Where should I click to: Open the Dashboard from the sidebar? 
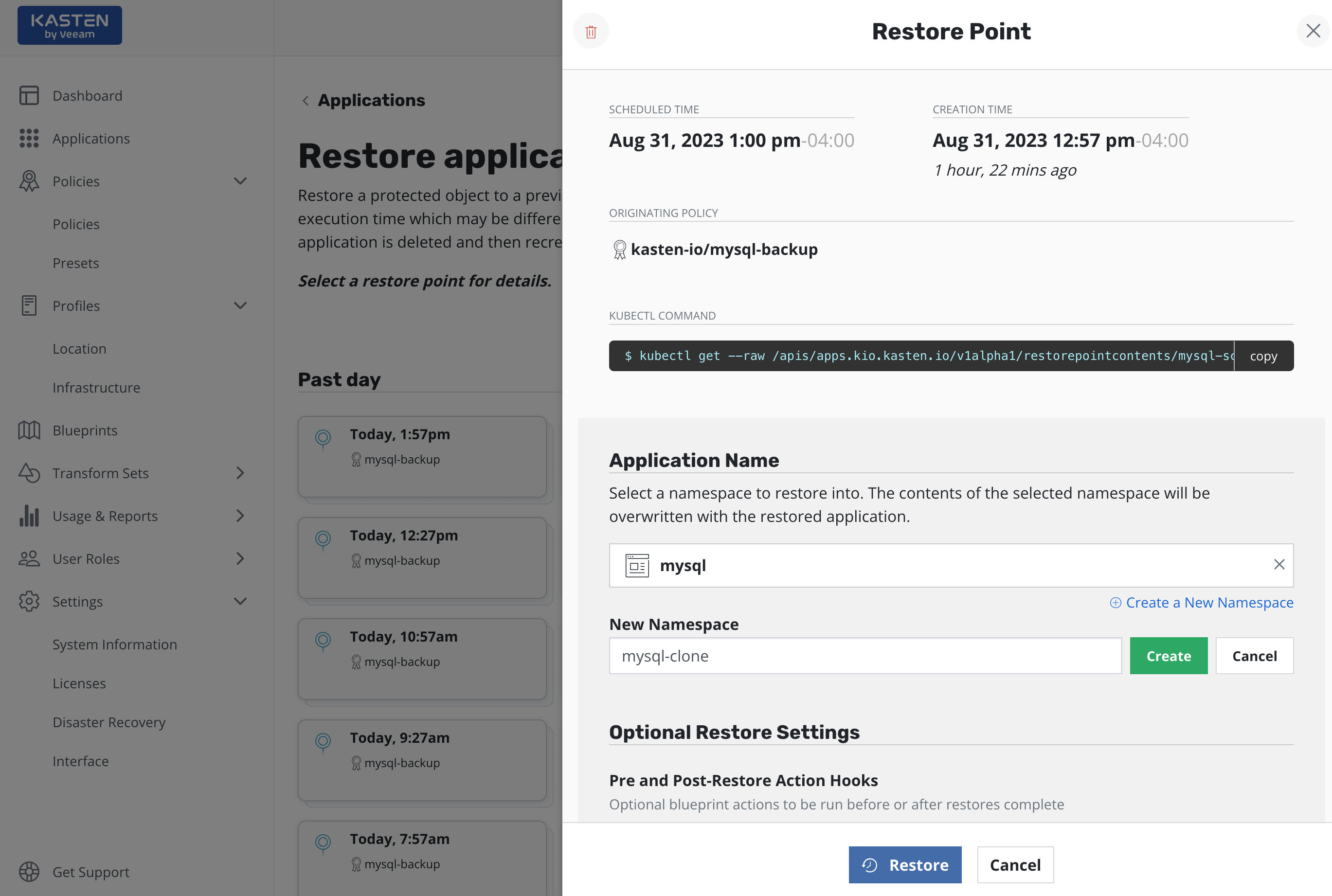click(87, 95)
